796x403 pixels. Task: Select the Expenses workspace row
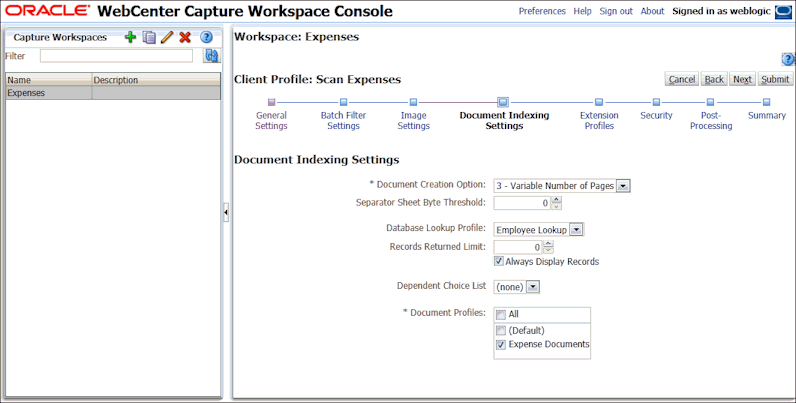(113, 93)
